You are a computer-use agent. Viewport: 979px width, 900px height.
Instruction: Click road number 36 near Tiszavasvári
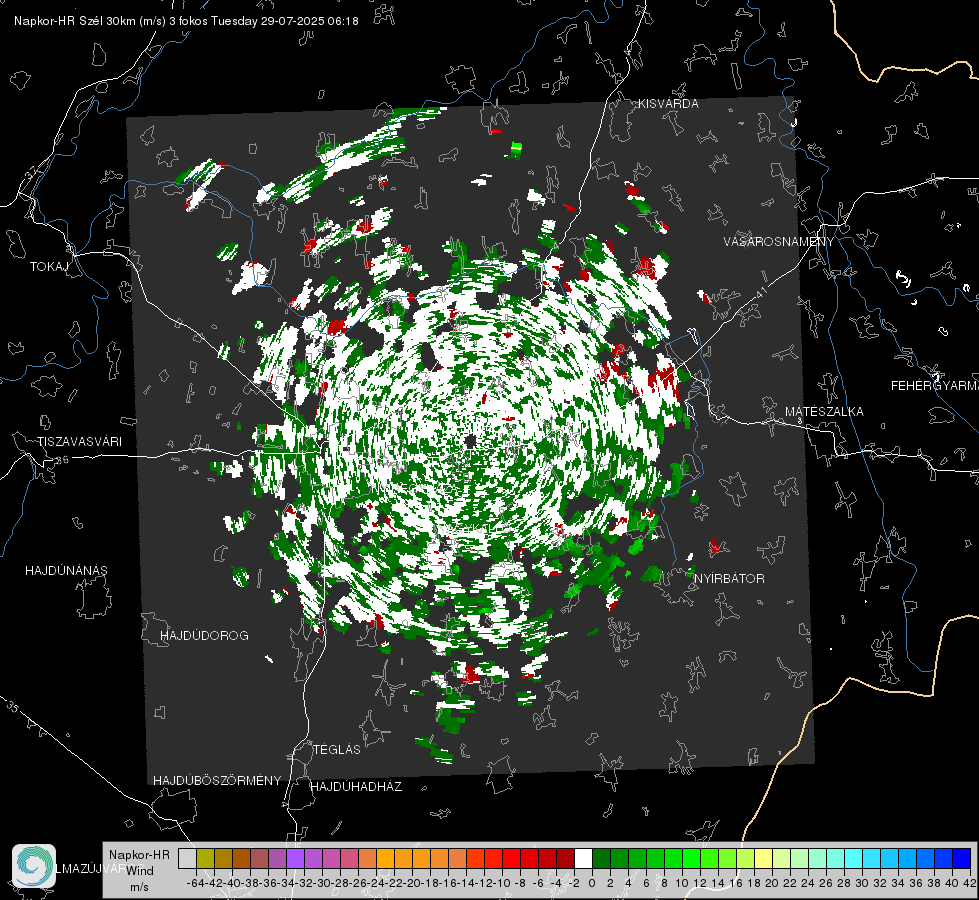tap(62, 460)
